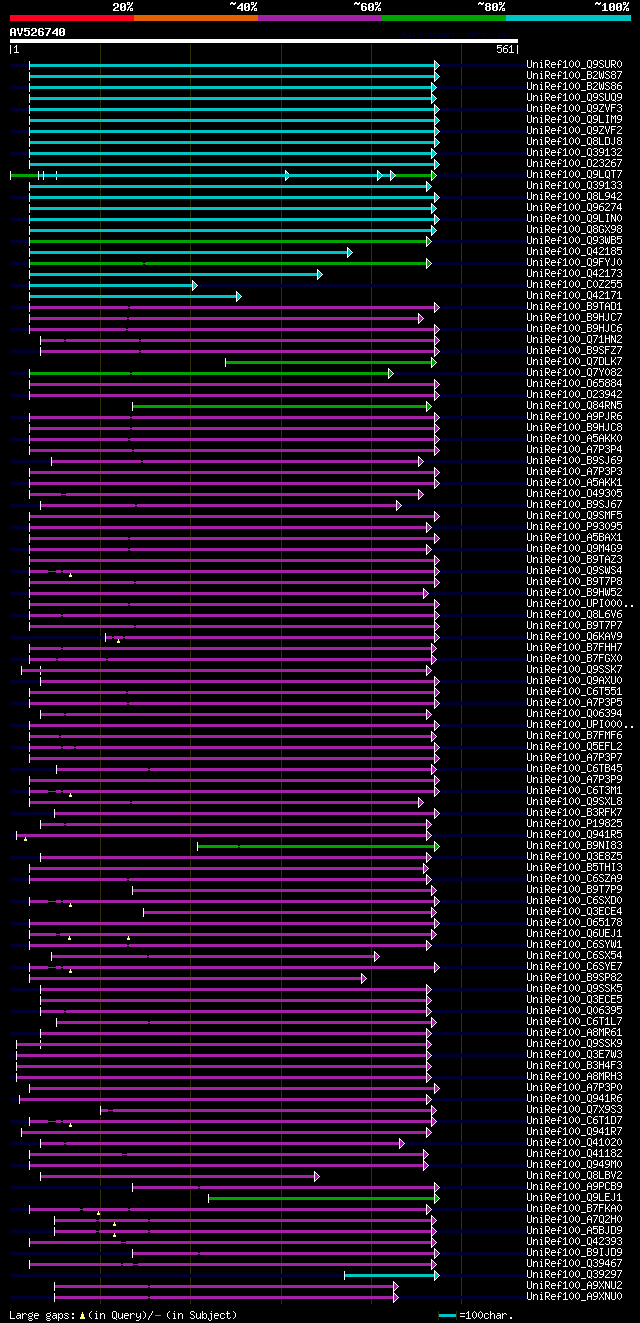This screenshot has width=640, height=1323.
Task: Click the query end position 561
Action: coord(505,49)
